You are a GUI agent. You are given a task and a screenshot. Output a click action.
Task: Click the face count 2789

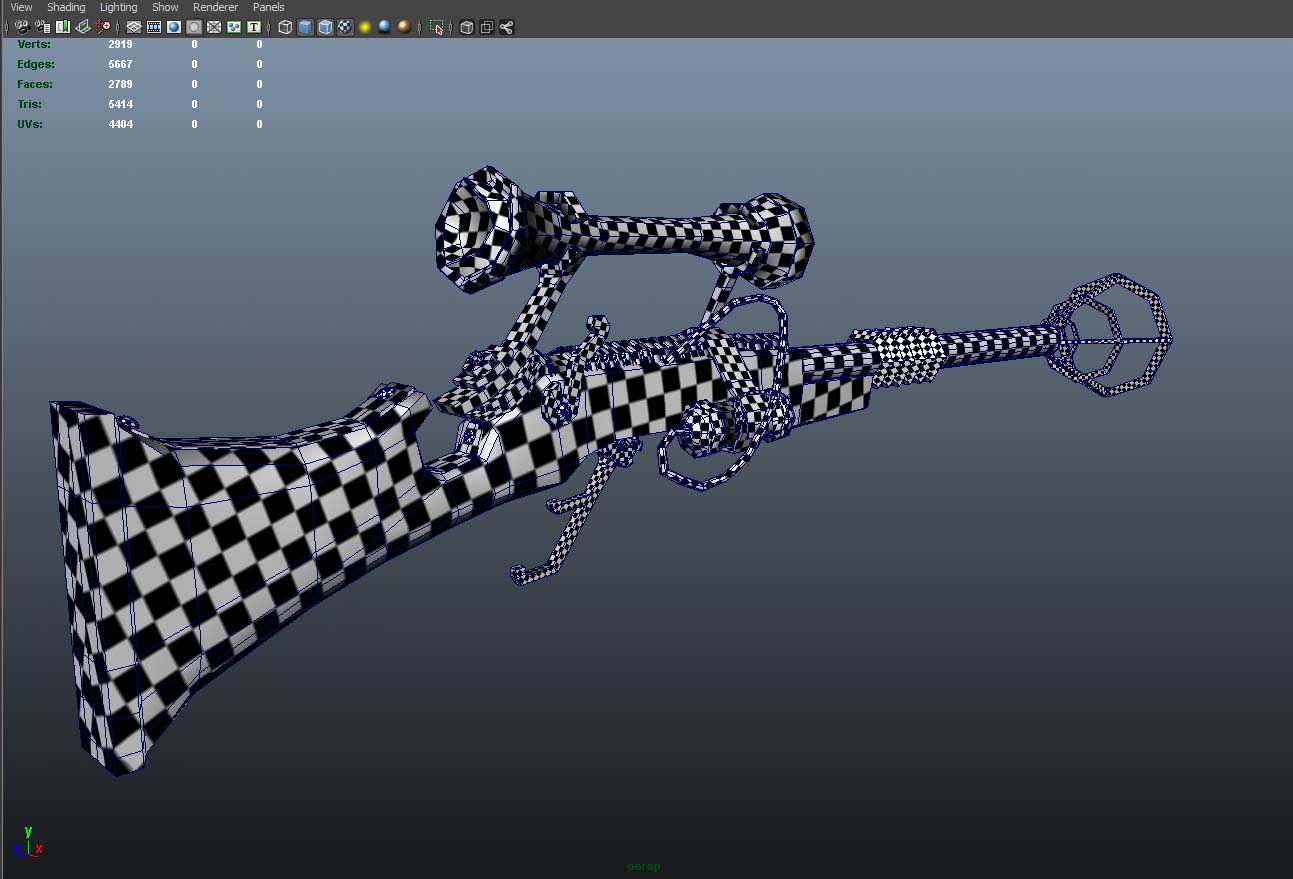[120, 84]
